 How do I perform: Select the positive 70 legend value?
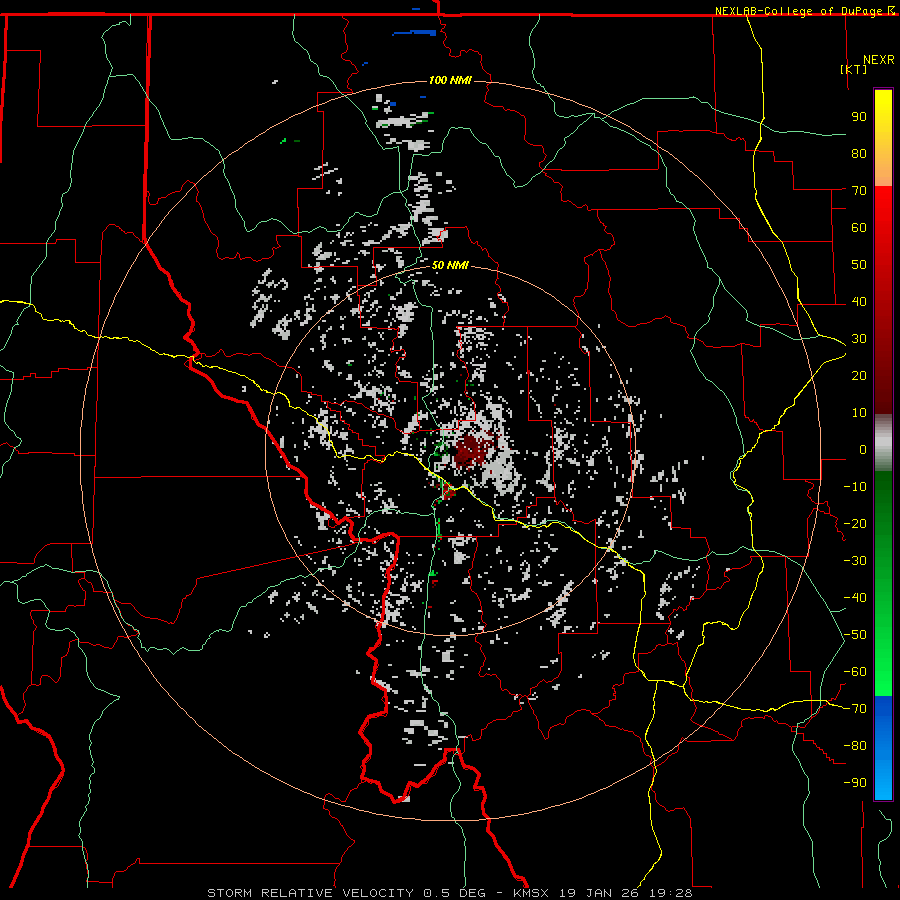pyautogui.click(x=859, y=191)
